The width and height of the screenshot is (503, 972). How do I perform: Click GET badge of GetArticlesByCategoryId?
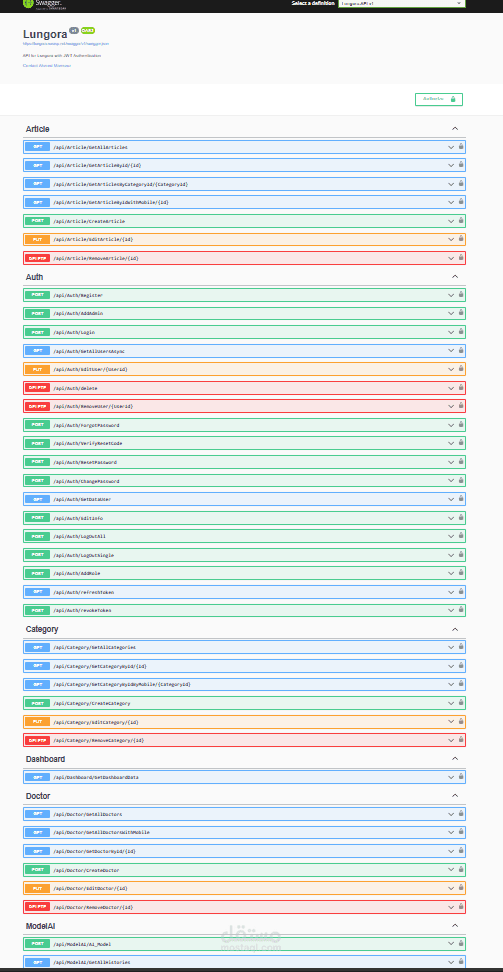(37, 184)
